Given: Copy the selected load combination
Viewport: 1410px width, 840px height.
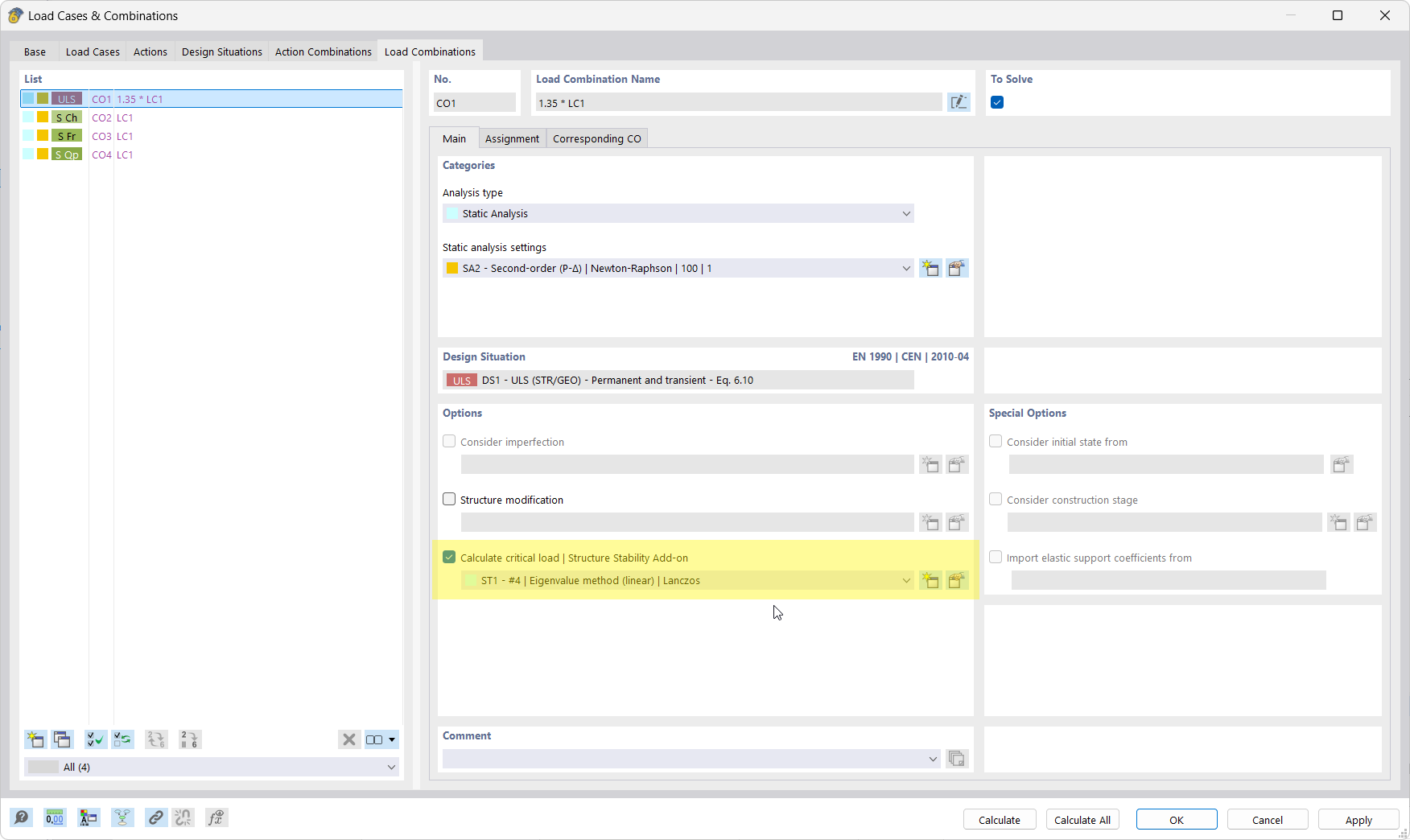Looking at the screenshot, I should pyautogui.click(x=62, y=739).
